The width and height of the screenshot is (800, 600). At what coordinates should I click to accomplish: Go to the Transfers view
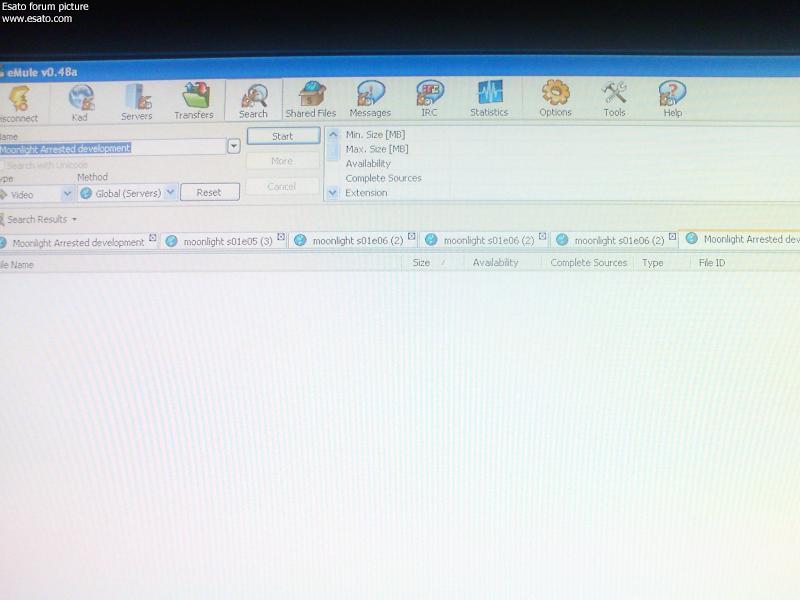[194, 102]
